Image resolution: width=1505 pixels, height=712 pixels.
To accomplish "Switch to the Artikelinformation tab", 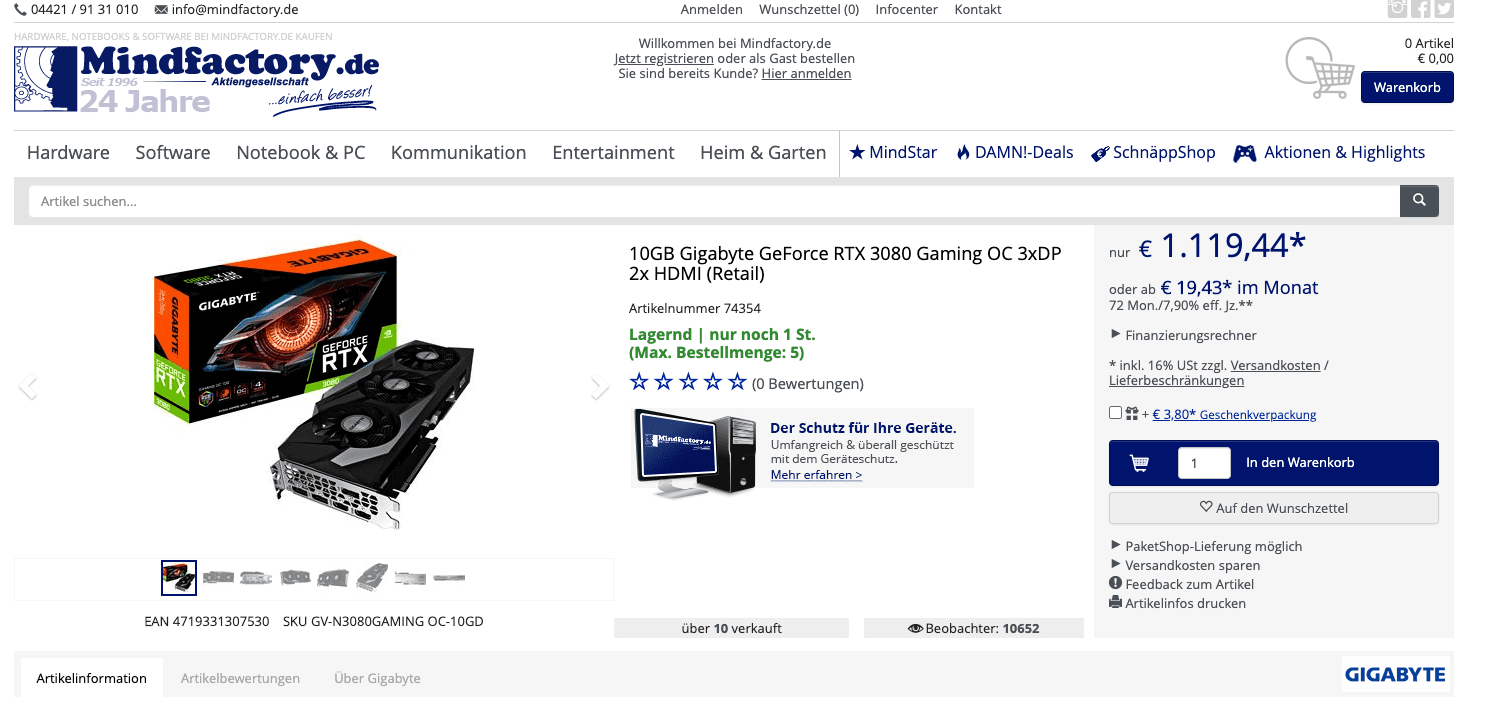I will coord(92,677).
